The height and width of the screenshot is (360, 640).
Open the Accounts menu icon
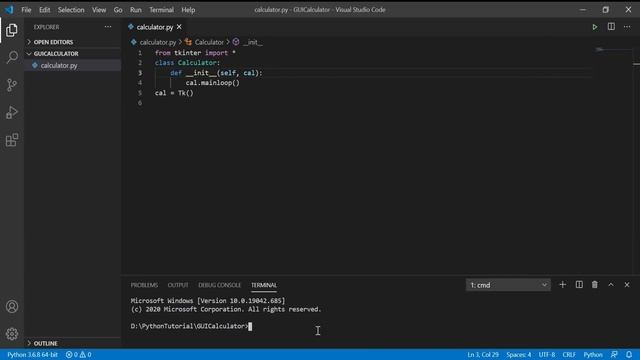click(12, 306)
